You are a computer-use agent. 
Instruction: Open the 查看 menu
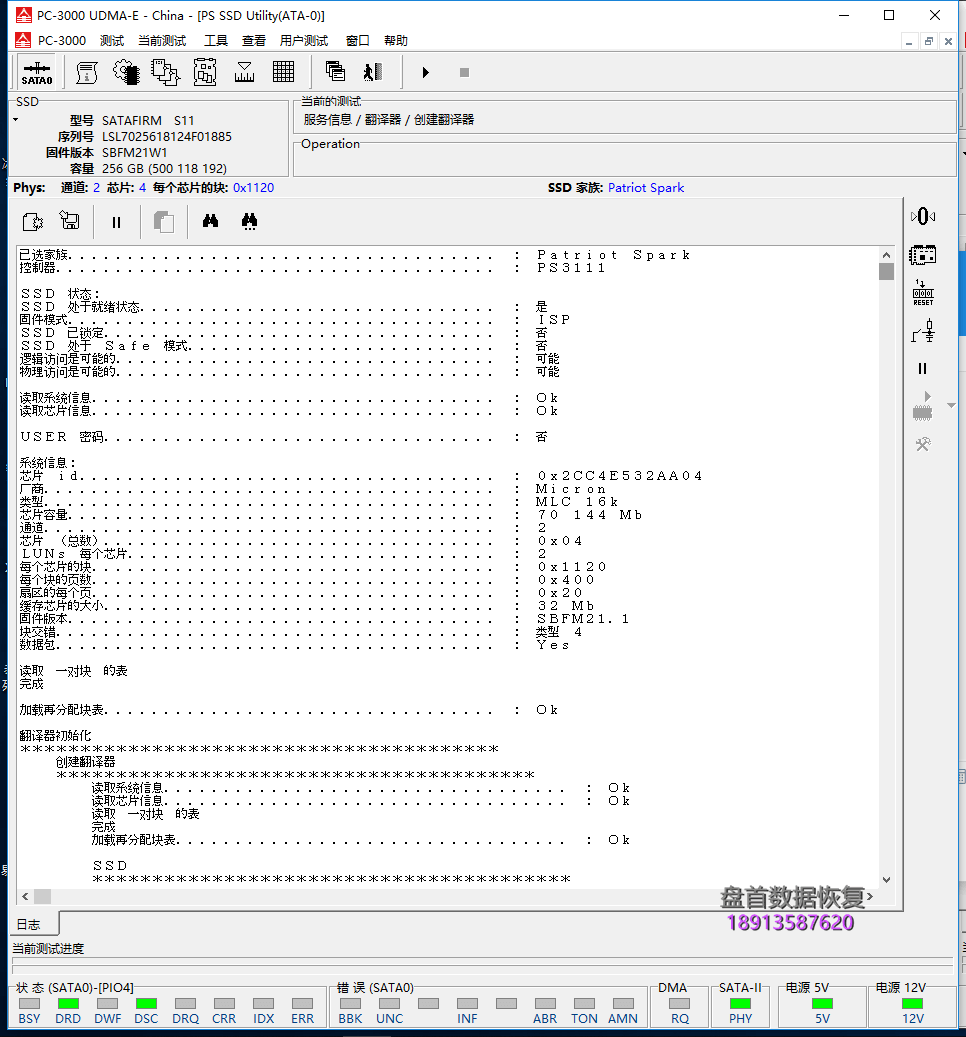click(253, 40)
